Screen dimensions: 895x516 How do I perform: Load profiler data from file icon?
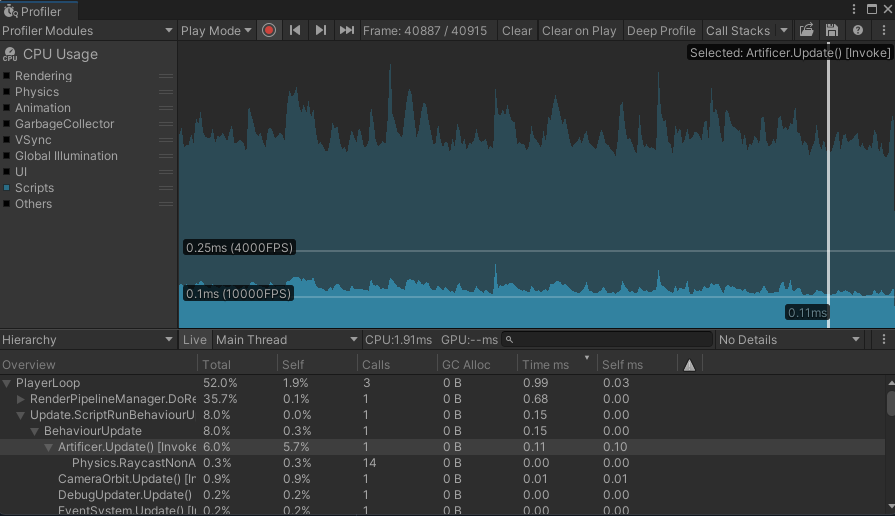click(x=806, y=30)
